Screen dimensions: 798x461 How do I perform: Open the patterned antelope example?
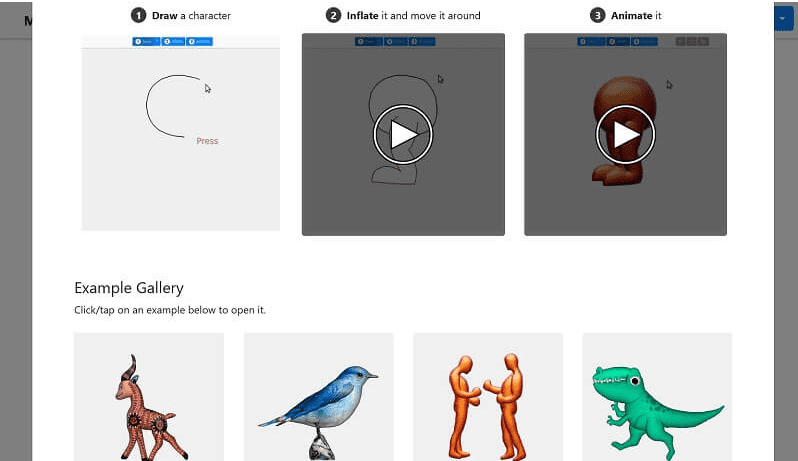coord(149,397)
